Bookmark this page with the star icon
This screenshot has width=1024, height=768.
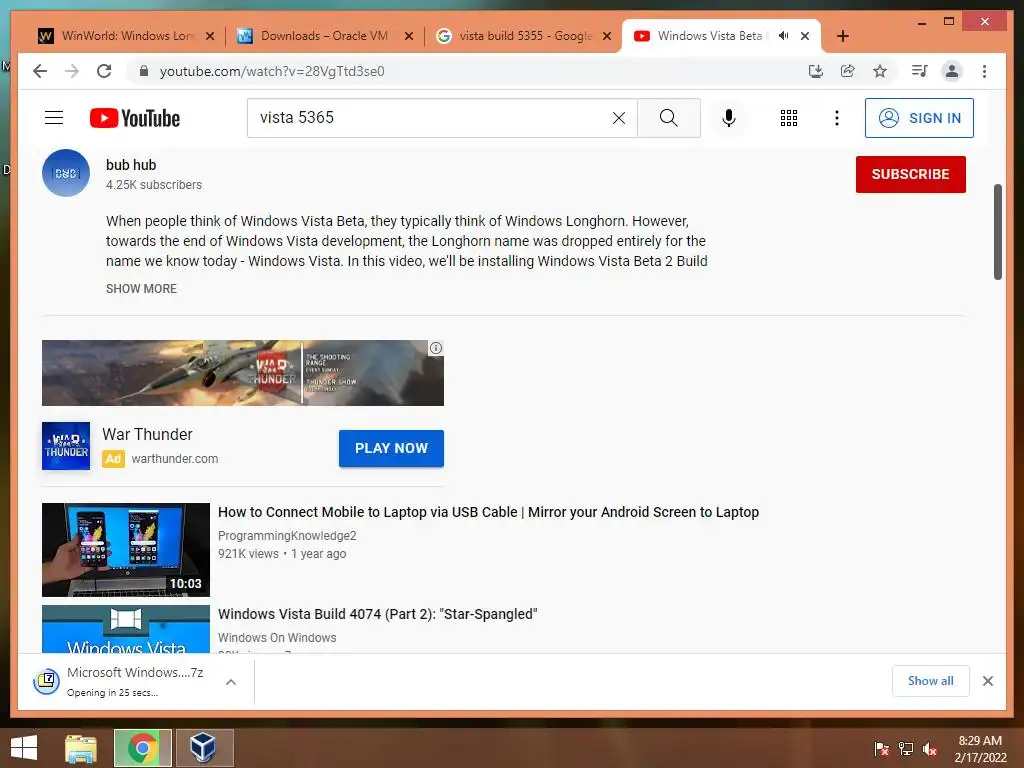pyautogui.click(x=880, y=71)
